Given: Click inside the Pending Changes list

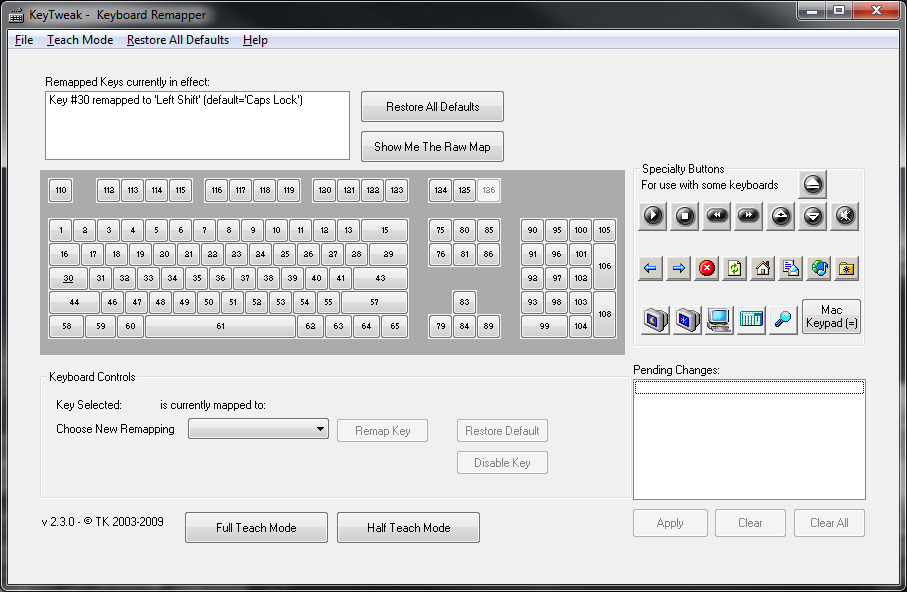Looking at the screenshot, I should tap(749, 439).
